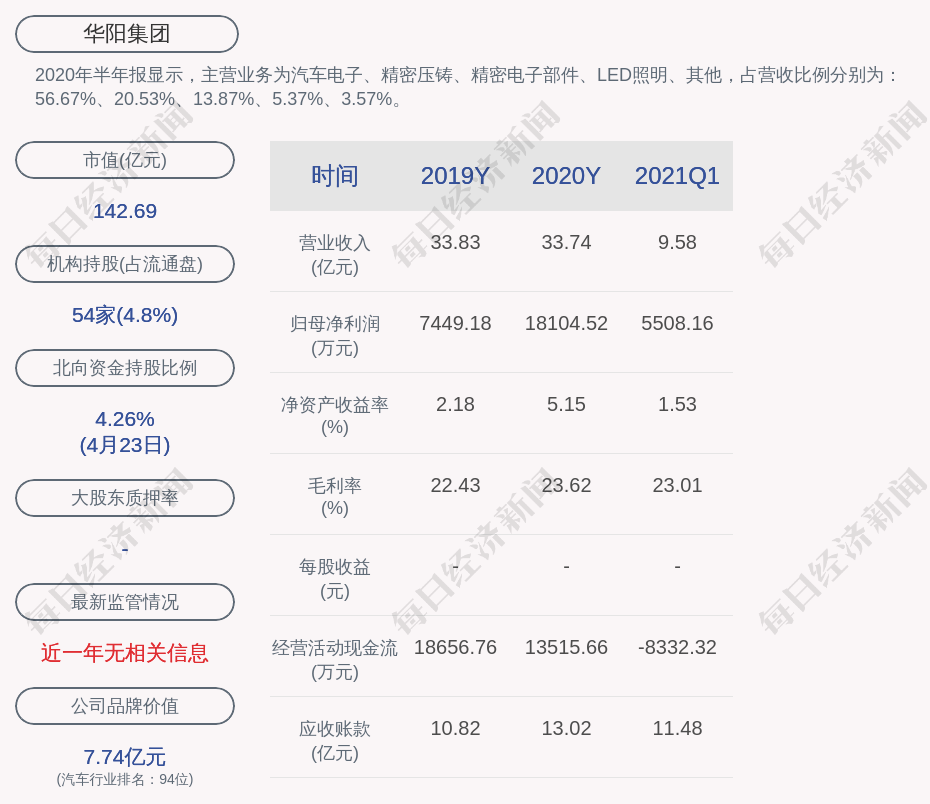Open the 最新监管情况 label pill
Image resolution: width=930 pixels, height=804 pixels.
pos(125,602)
